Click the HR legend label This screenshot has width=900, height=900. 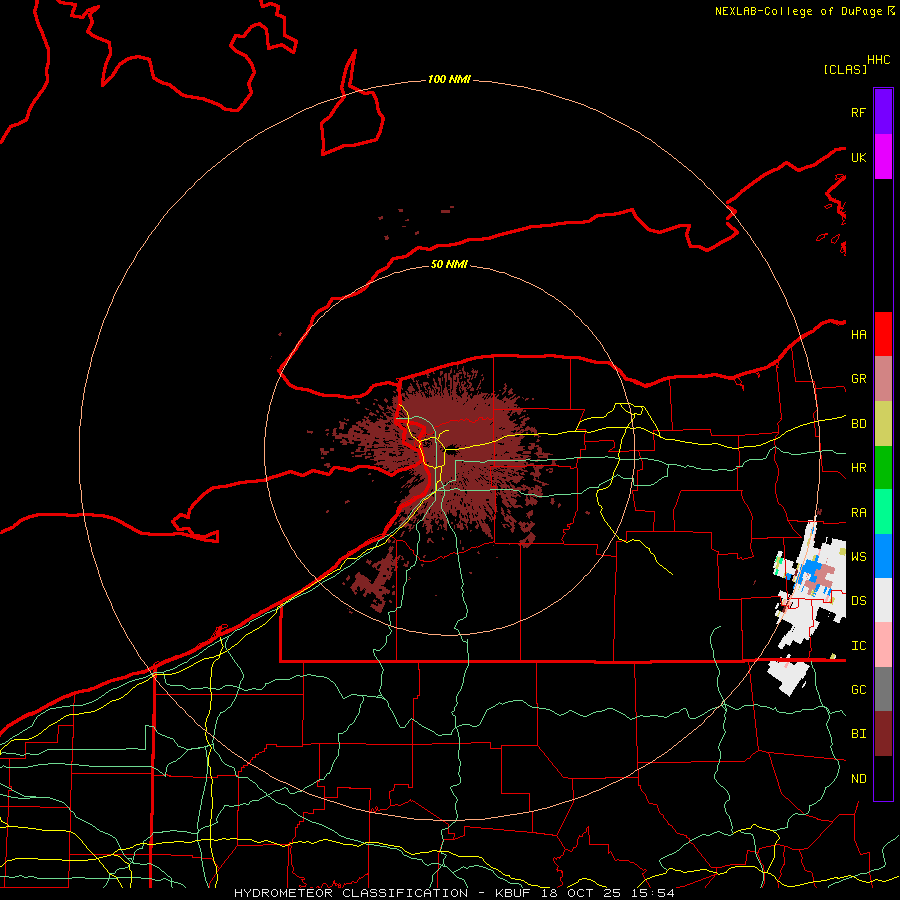pyautogui.click(x=858, y=468)
